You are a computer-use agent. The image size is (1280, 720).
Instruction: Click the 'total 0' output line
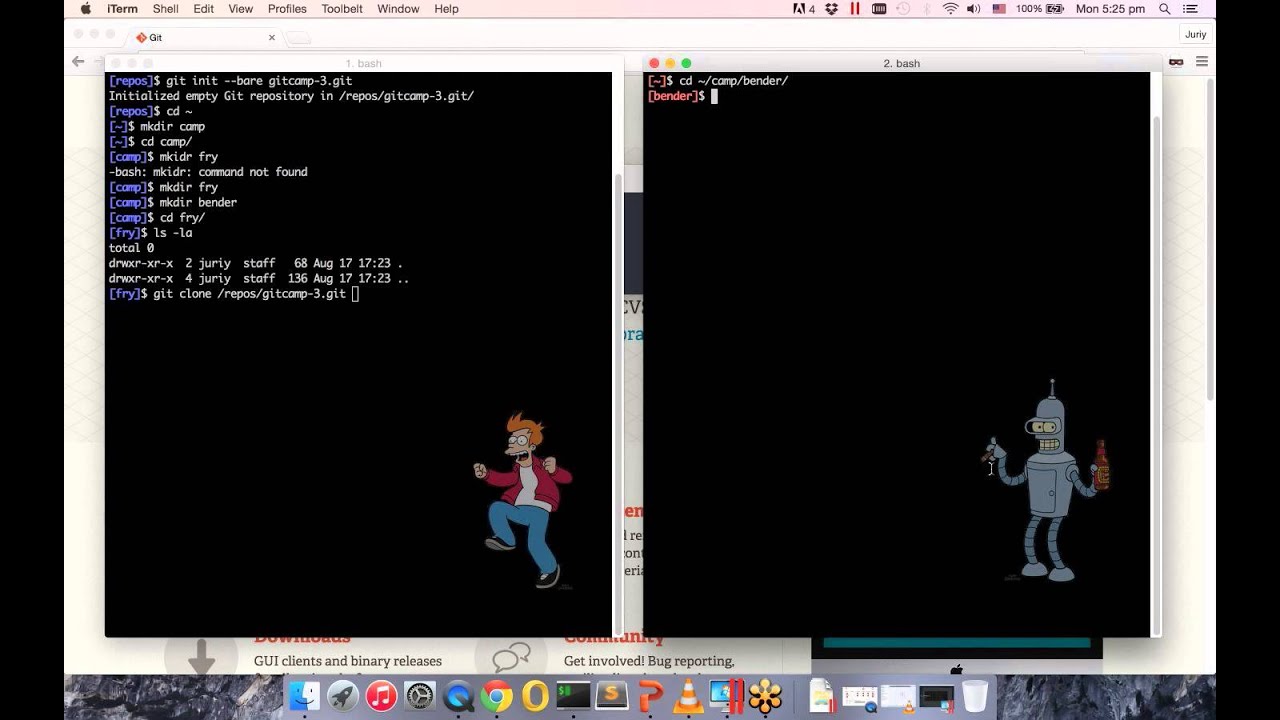pyautogui.click(x=131, y=248)
